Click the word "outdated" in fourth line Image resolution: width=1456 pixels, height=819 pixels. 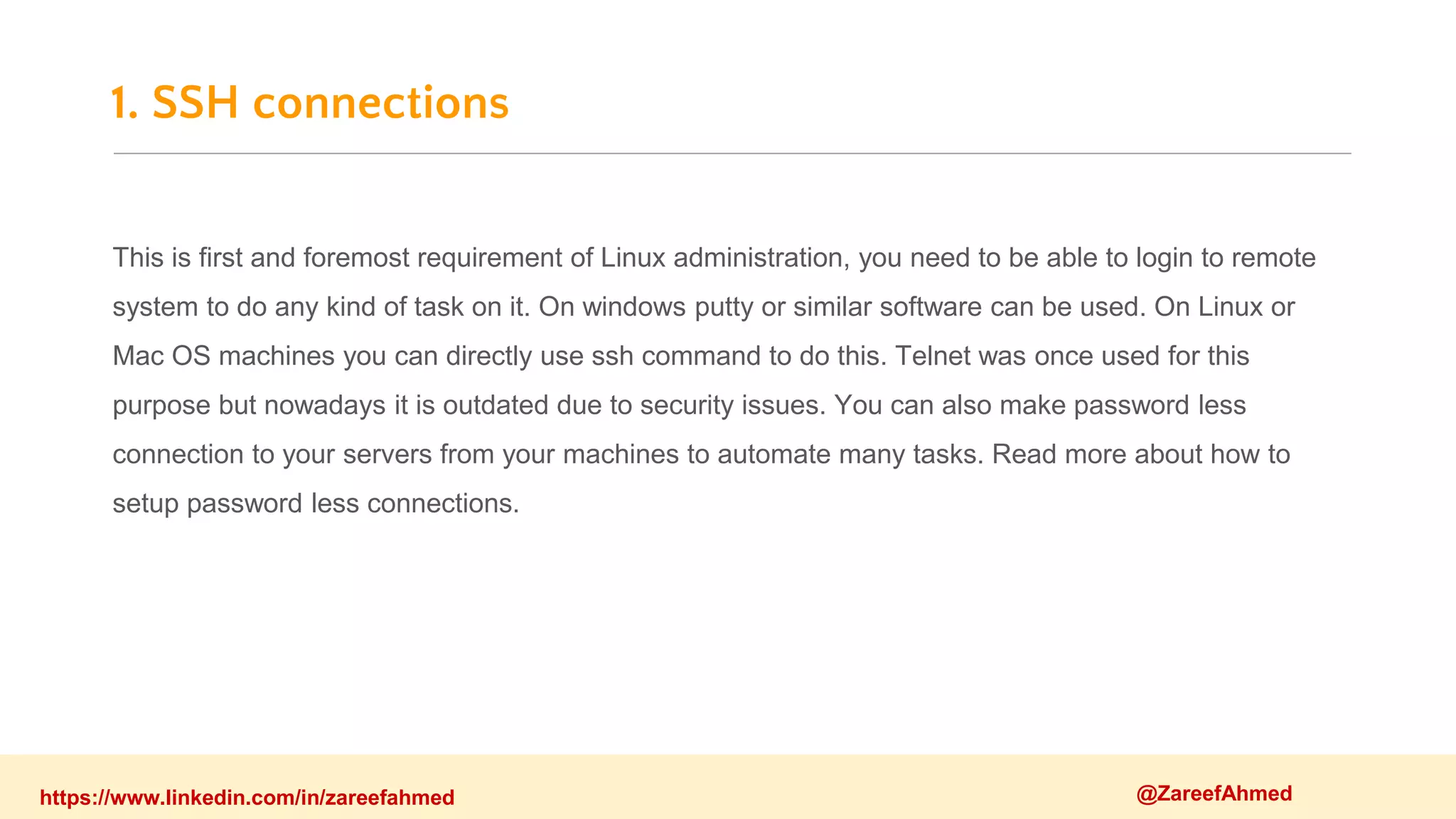tap(496, 405)
